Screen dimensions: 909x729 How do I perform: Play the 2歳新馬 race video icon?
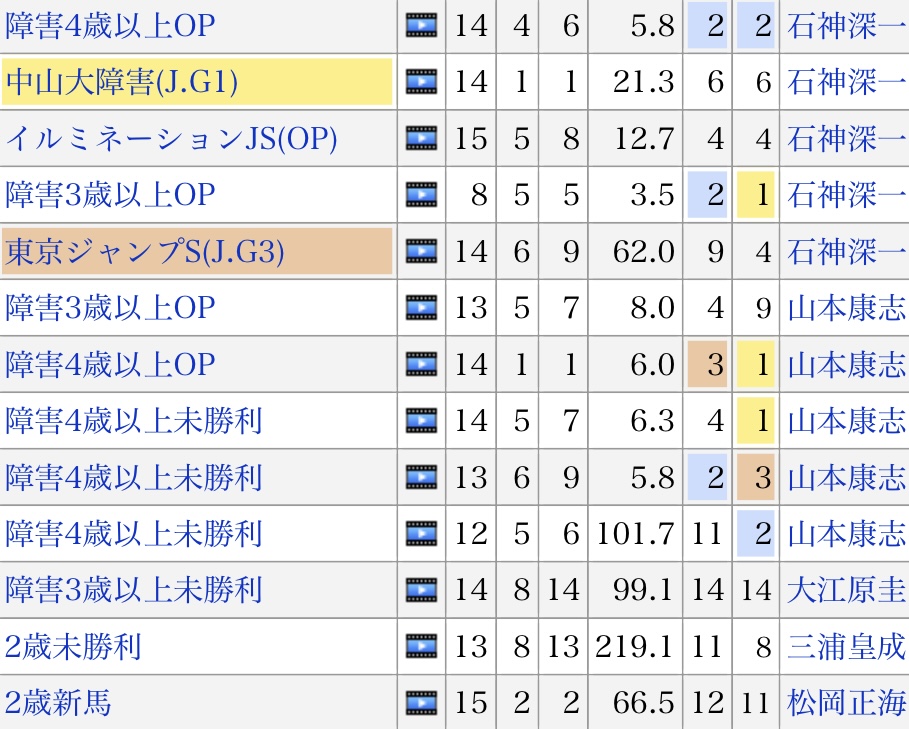(422, 703)
